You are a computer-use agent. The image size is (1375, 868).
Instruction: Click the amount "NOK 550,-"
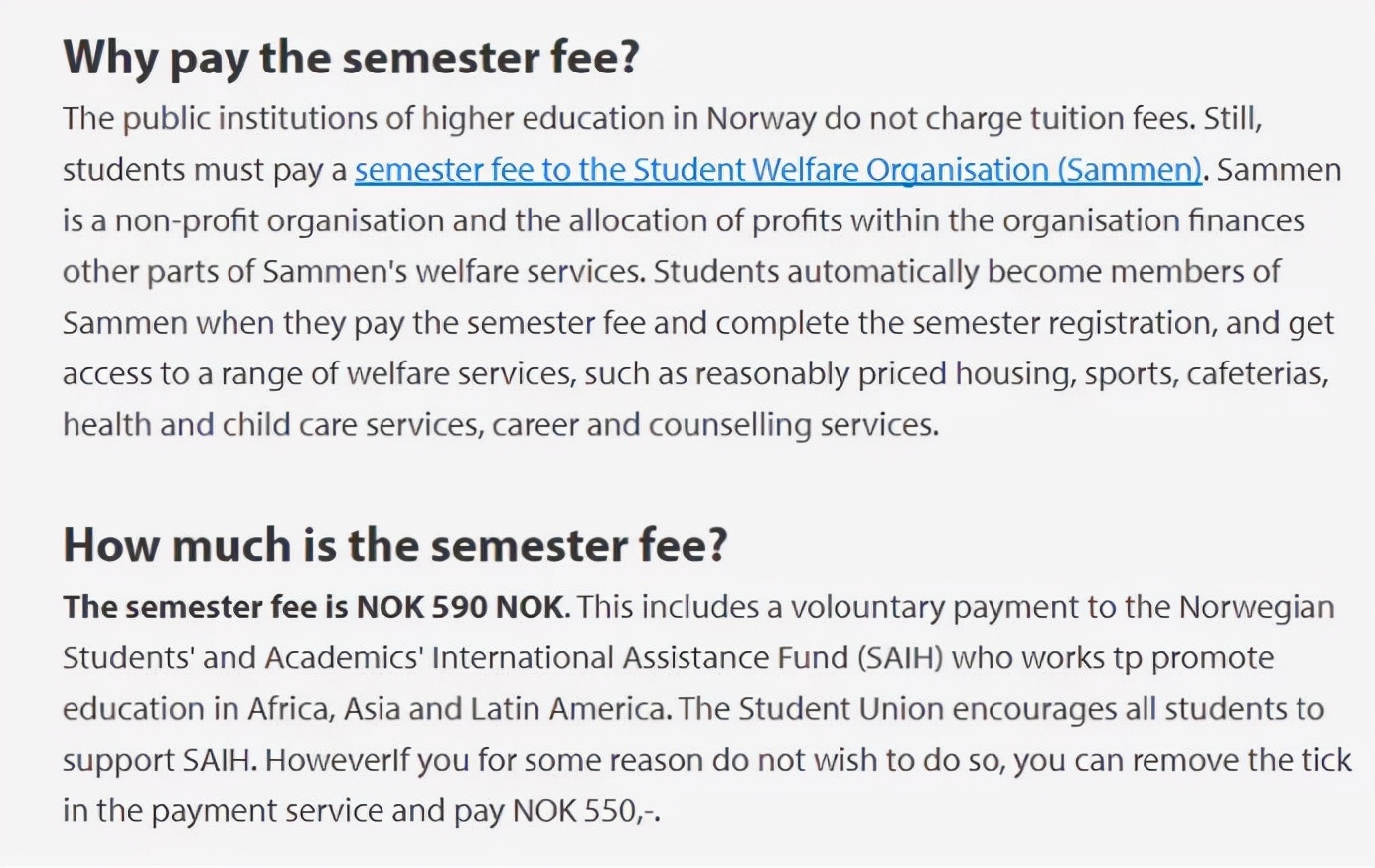pos(584,811)
